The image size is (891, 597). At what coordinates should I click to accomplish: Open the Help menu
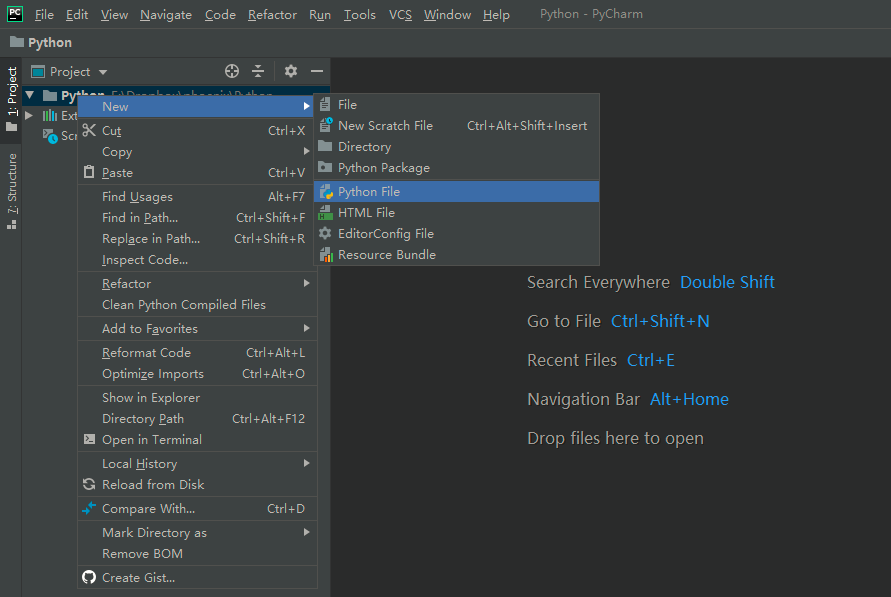pyautogui.click(x=496, y=15)
